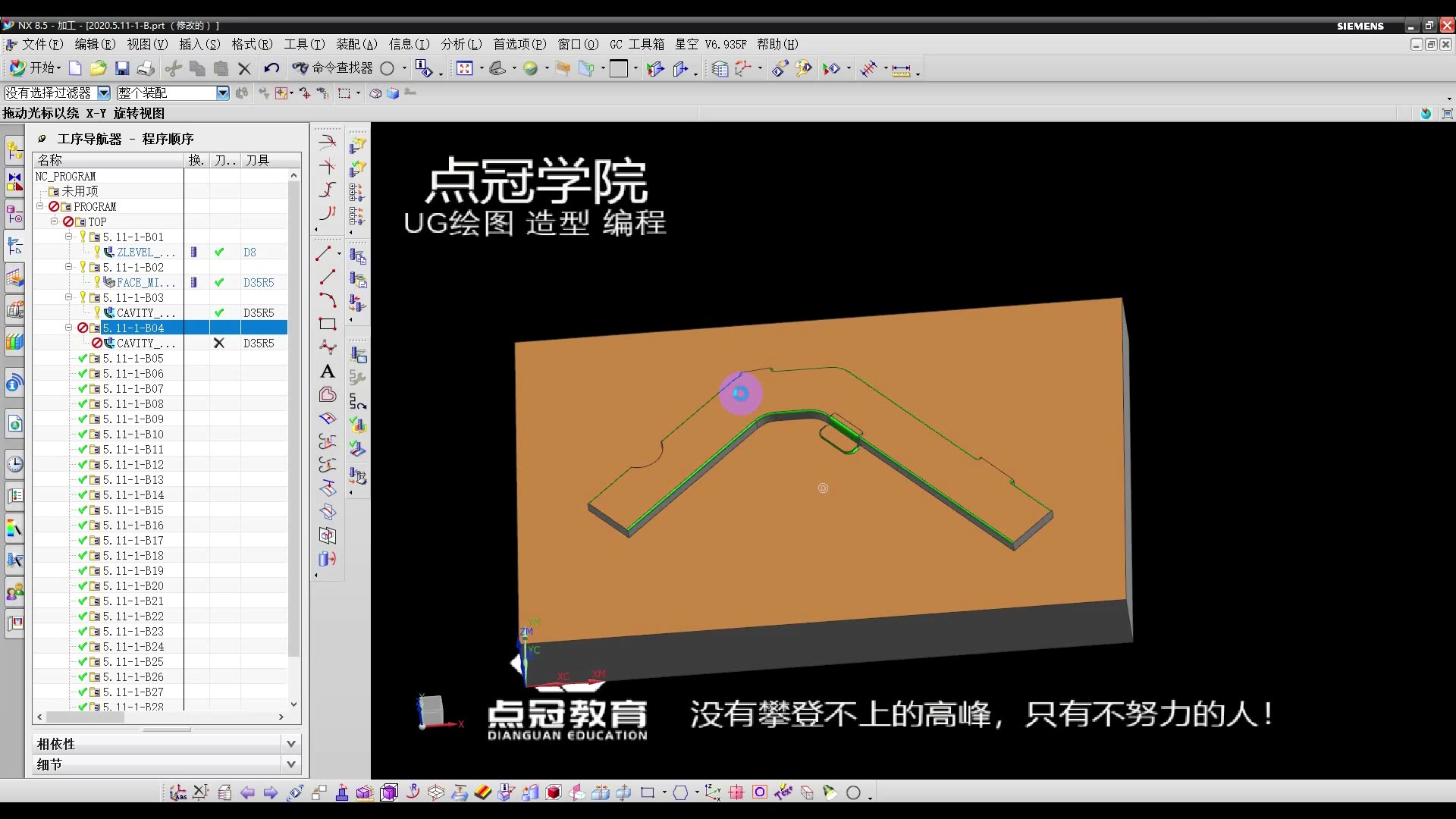Click the Verify Tool Path icon
The height and width of the screenshot is (819, 1456).
357,425
